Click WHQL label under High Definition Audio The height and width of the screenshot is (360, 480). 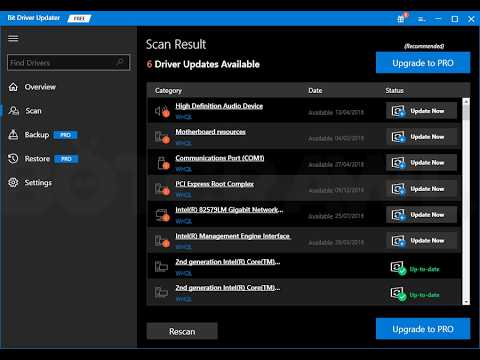(x=183, y=117)
